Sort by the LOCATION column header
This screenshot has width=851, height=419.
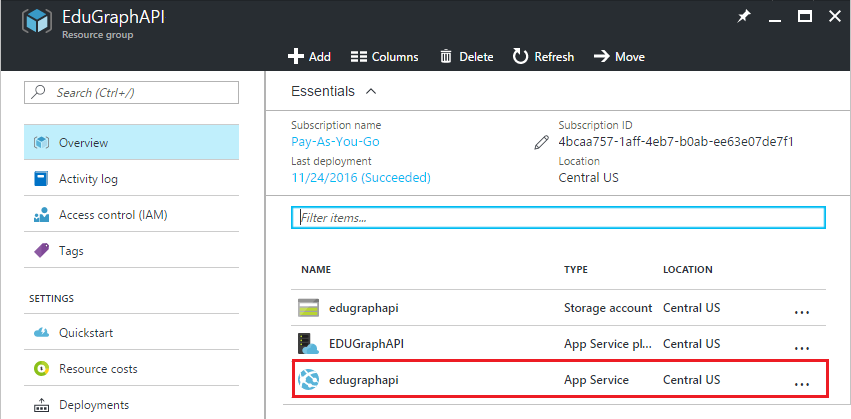(688, 269)
